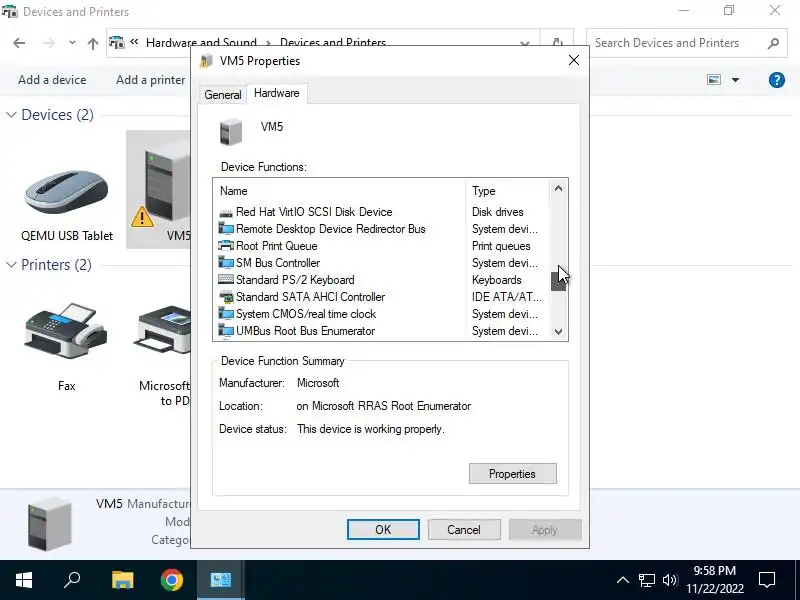Click the device list scrollbar thumb
Screen dimensions: 800x600
558,281
